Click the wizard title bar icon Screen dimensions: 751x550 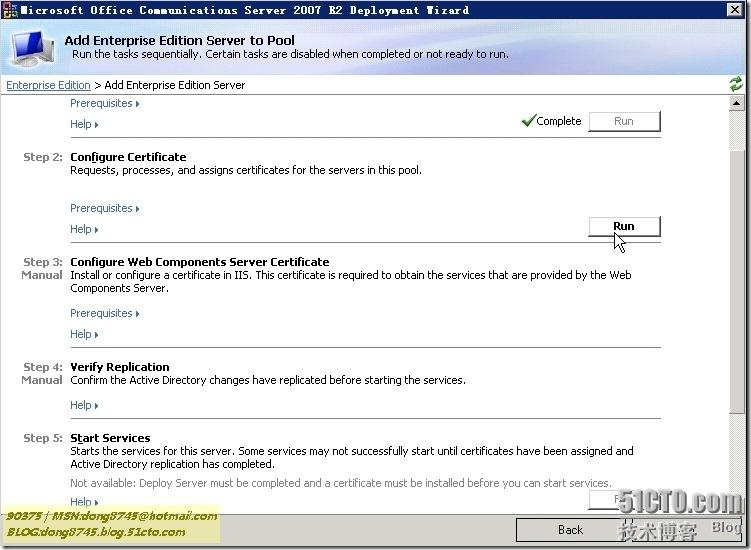click(10, 10)
